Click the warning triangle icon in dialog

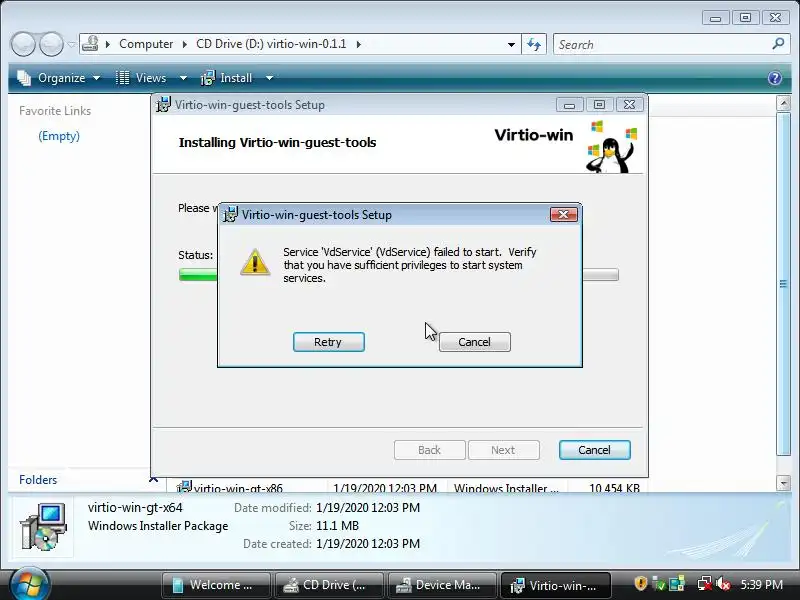coord(255,262)
